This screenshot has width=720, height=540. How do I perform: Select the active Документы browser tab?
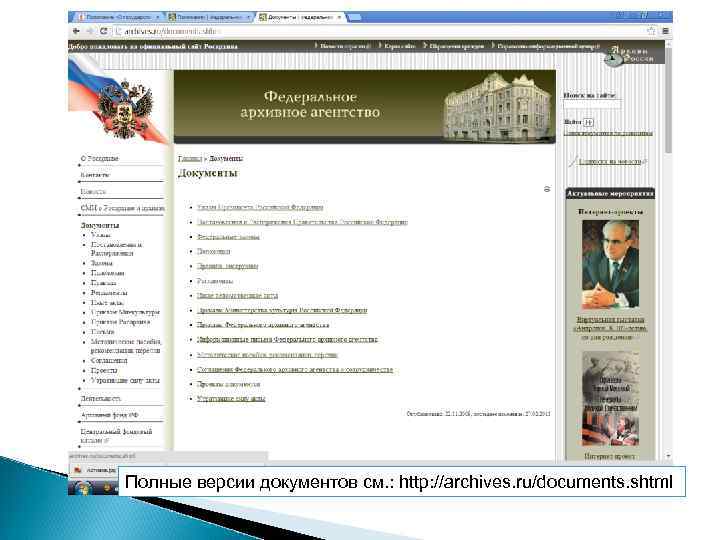point(299,17)
